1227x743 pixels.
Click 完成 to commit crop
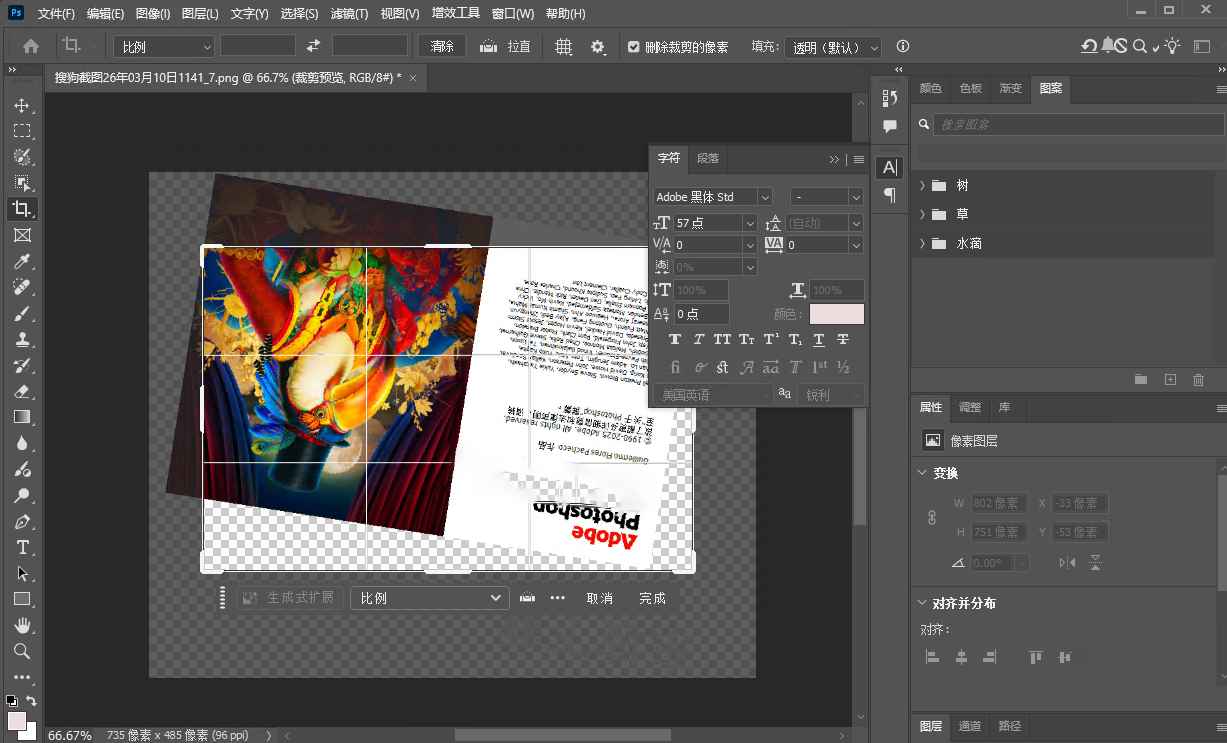pos(652,598)
